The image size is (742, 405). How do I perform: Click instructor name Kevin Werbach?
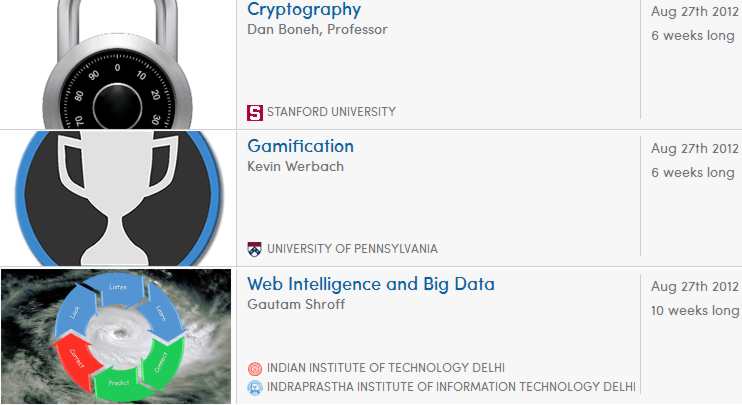tap(295, 167)
